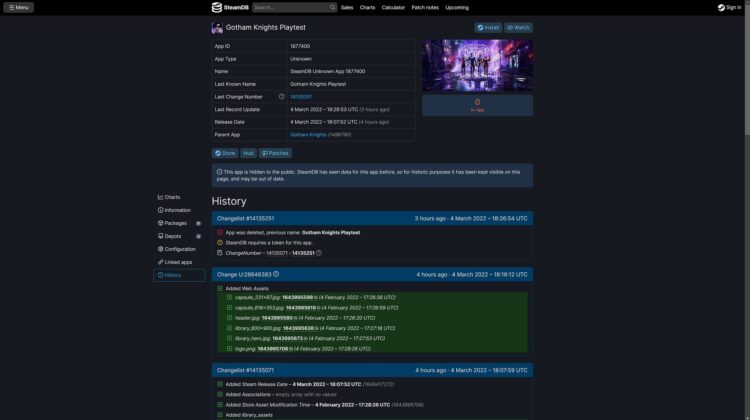The height and width of the screenshot is (420, 750).
Task: Click the help icon beside Last Change Number
Action: pyautogui.click(x=282, y=97)
